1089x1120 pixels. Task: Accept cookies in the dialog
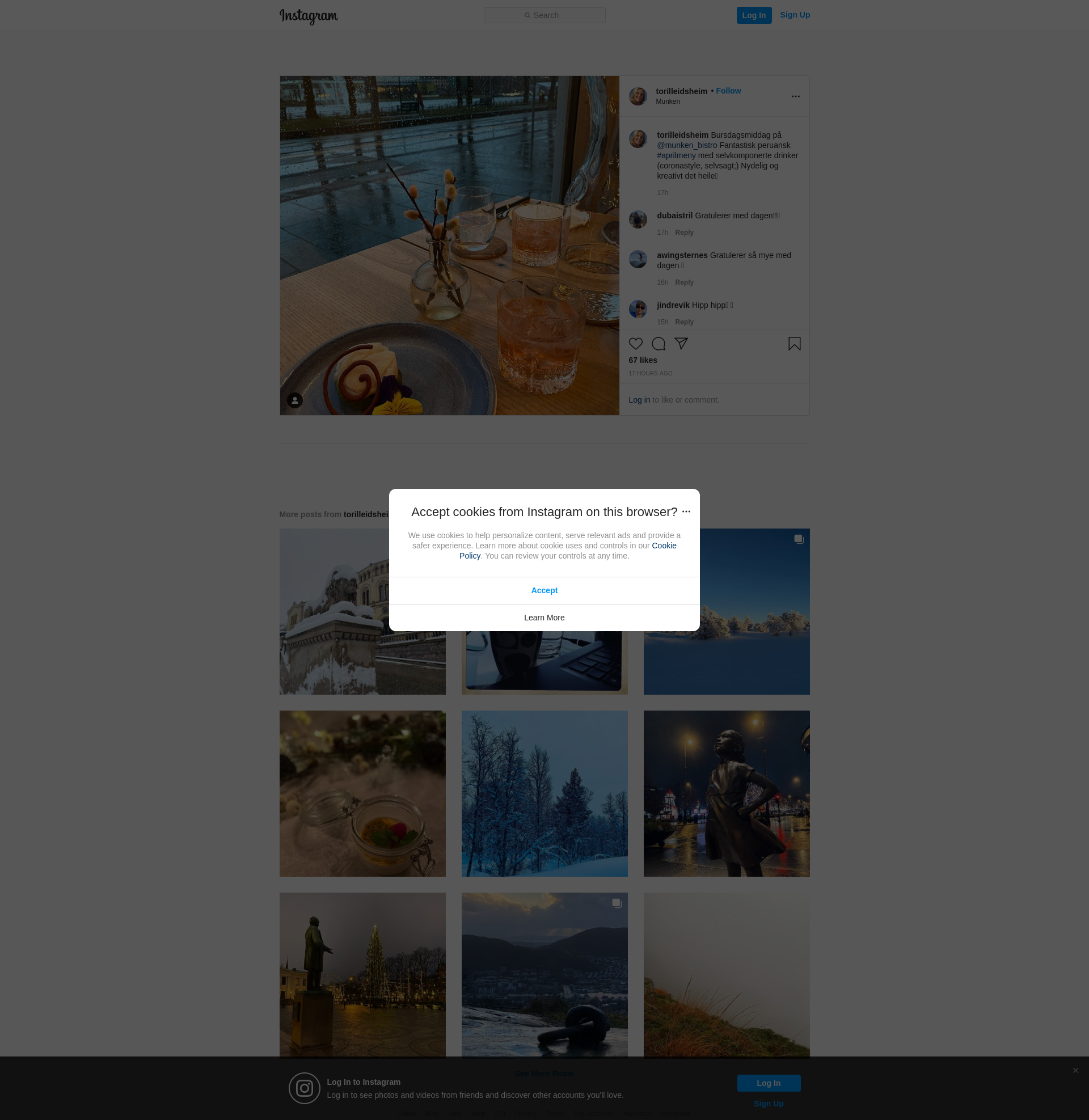(x=544, y=590)
